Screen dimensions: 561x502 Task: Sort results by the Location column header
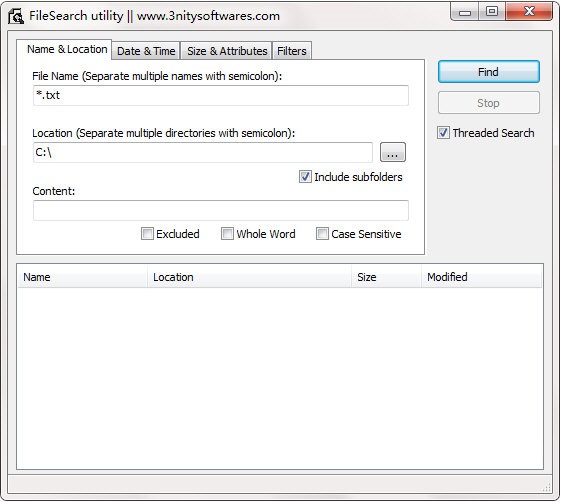[249, 277]
